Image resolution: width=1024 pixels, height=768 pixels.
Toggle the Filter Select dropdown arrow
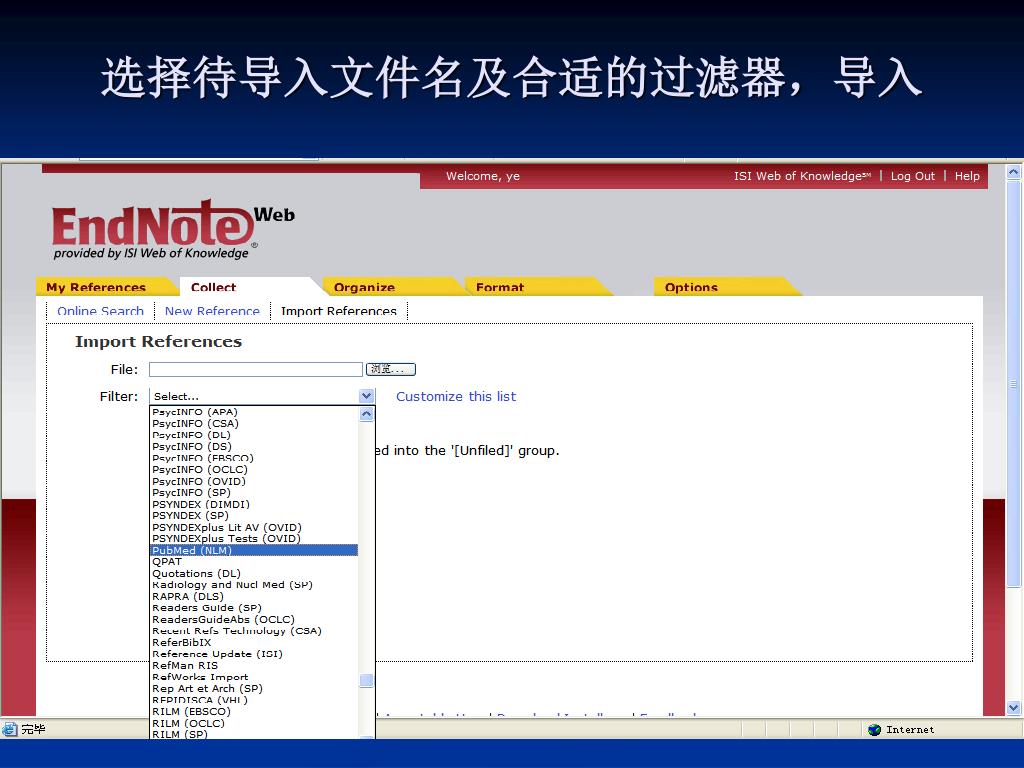pos(366,396)
